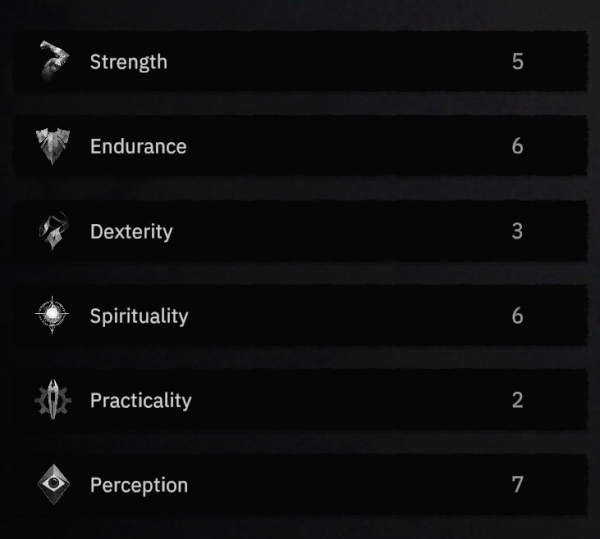Select the Strength attribute label
600x539 pixels.
pos(129,62)
